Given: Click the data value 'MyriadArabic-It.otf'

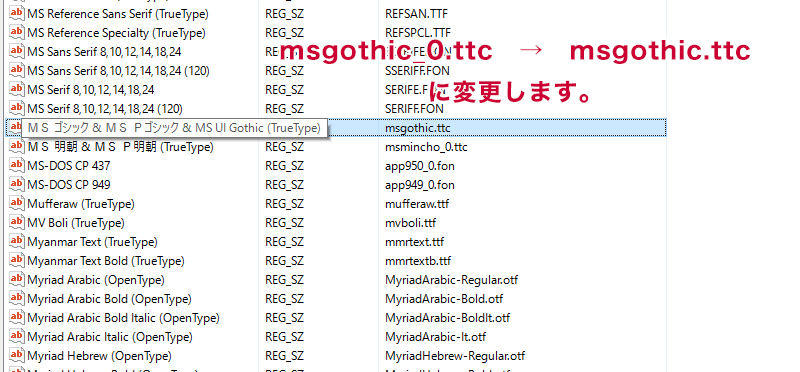Looking at the screenshot, I should click(436, 337).
